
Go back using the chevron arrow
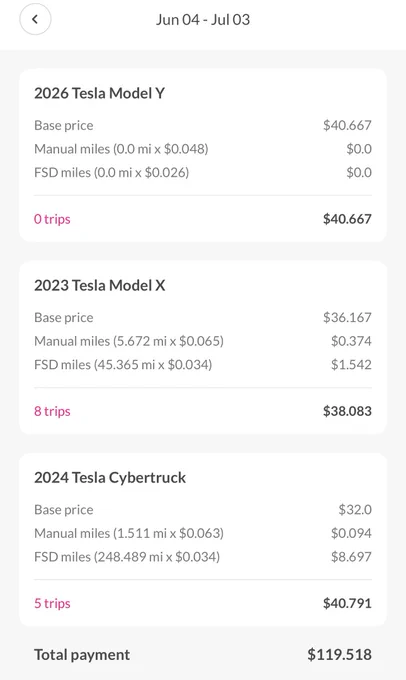[x=35, y=19]
